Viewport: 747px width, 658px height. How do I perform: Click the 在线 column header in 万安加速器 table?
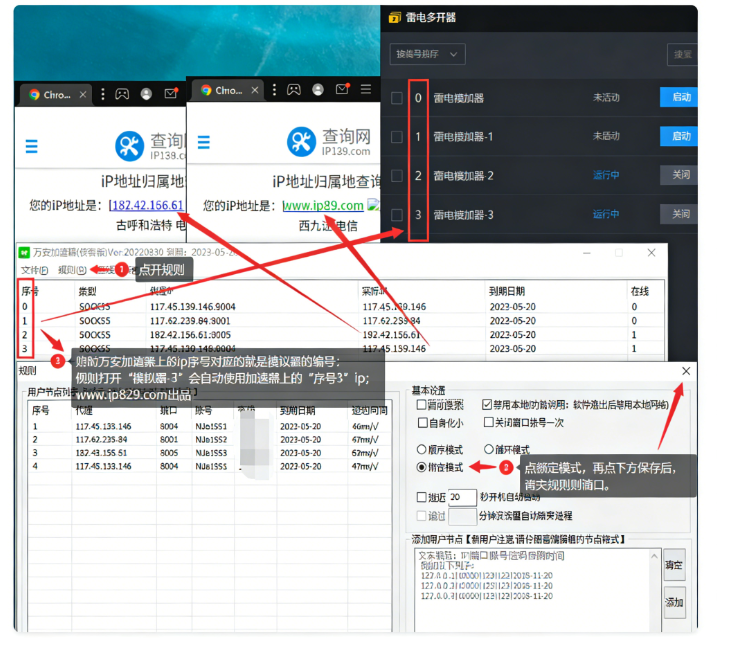click(640, 291)
